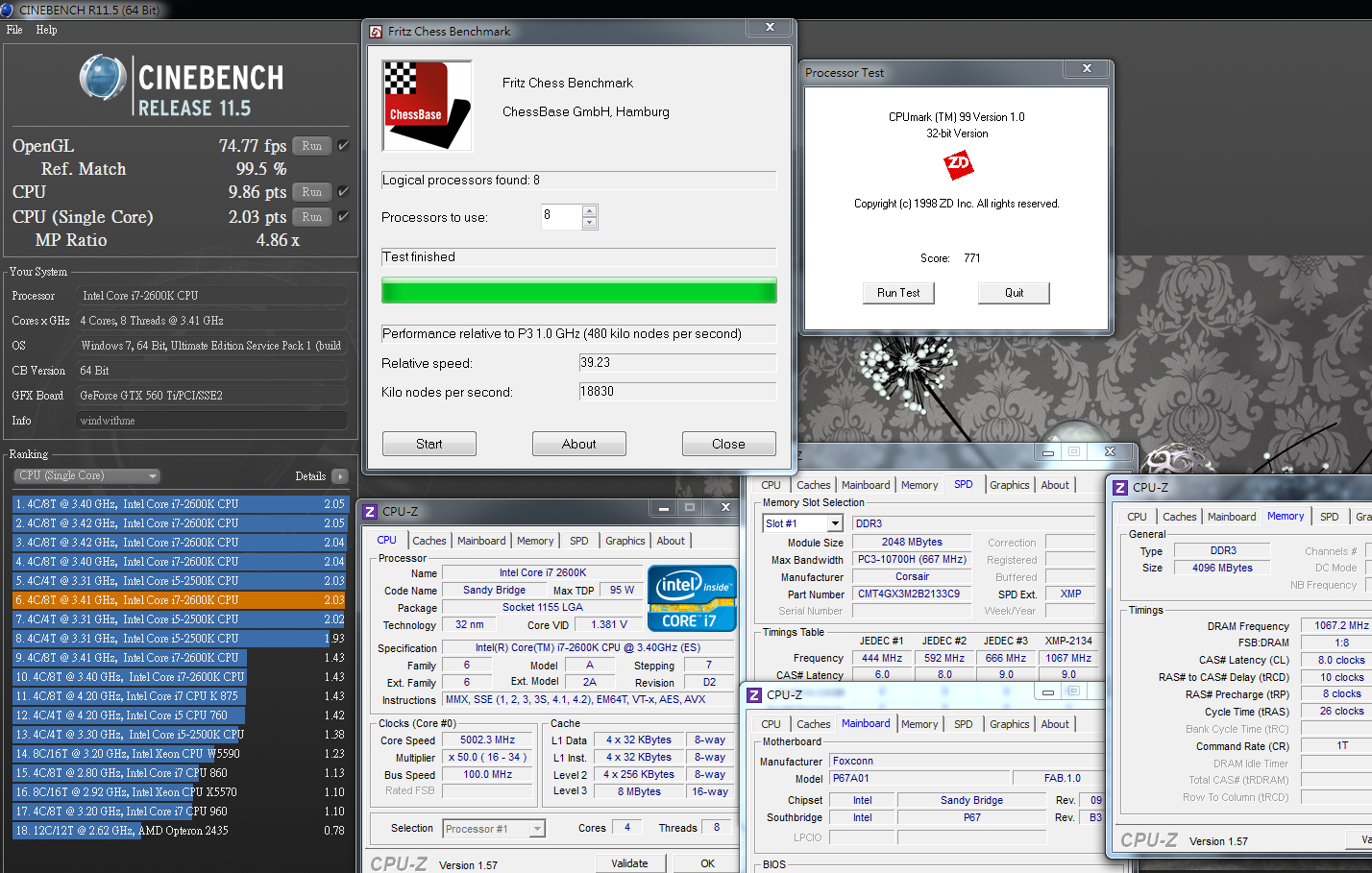1372x873 pixels.
Task: Click the red ZD logo in Processor Test
Action: pos(958,165)
